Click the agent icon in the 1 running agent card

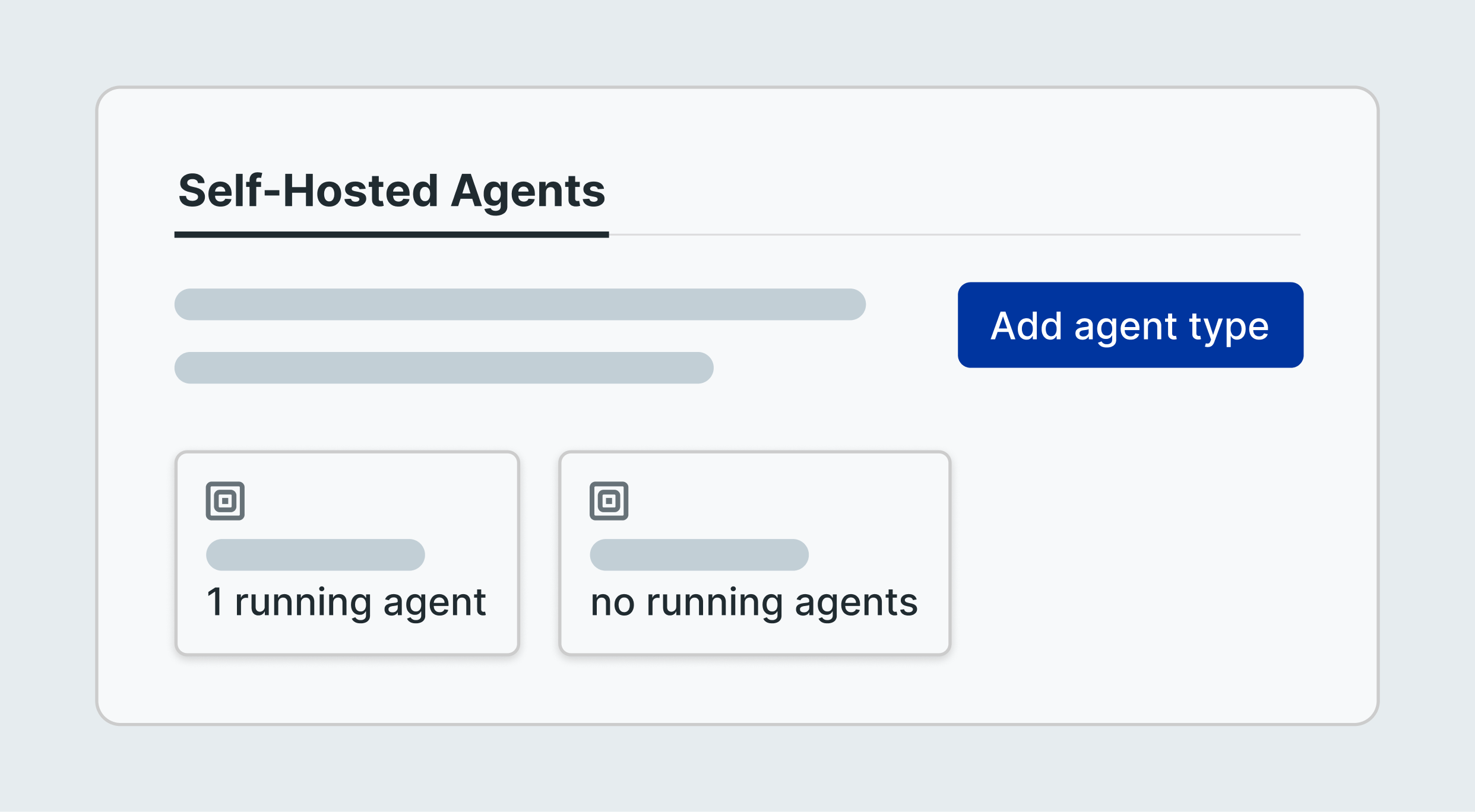click(x=225, y=501)
